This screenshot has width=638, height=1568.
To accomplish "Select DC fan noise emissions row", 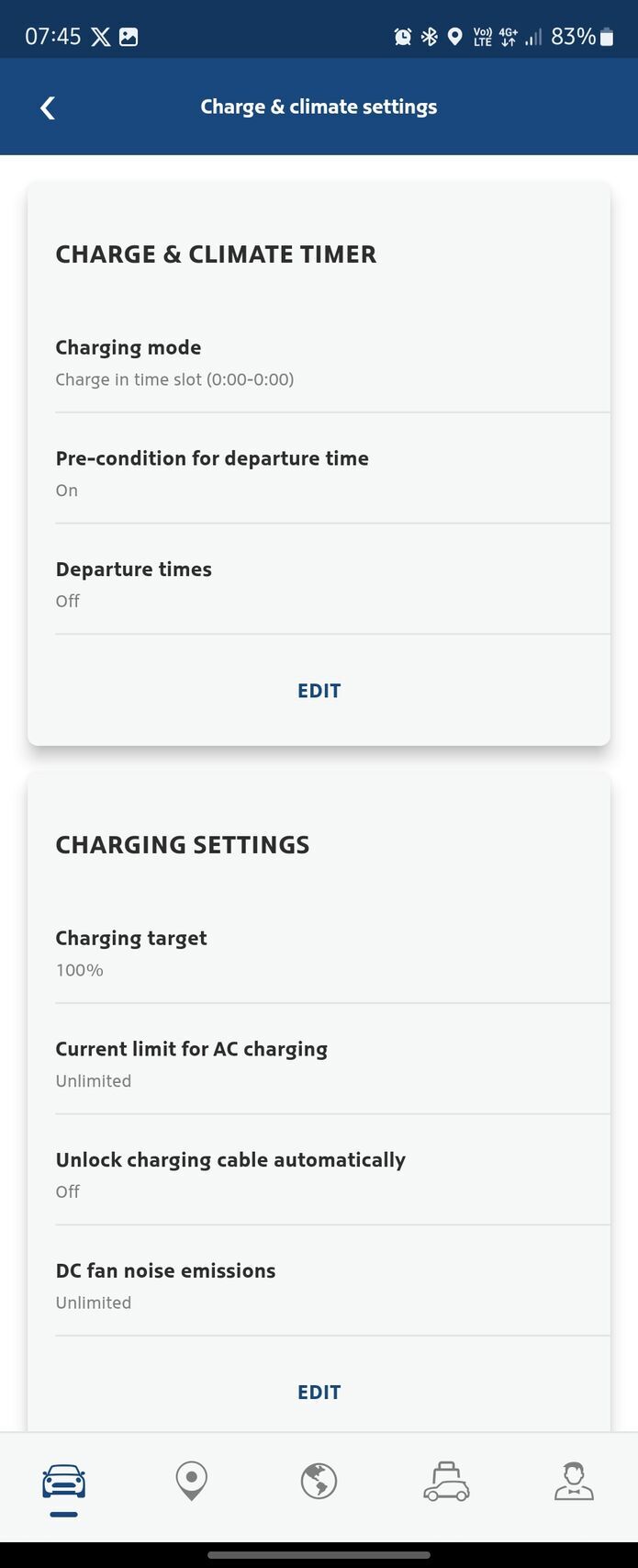I will point(319,1285).
